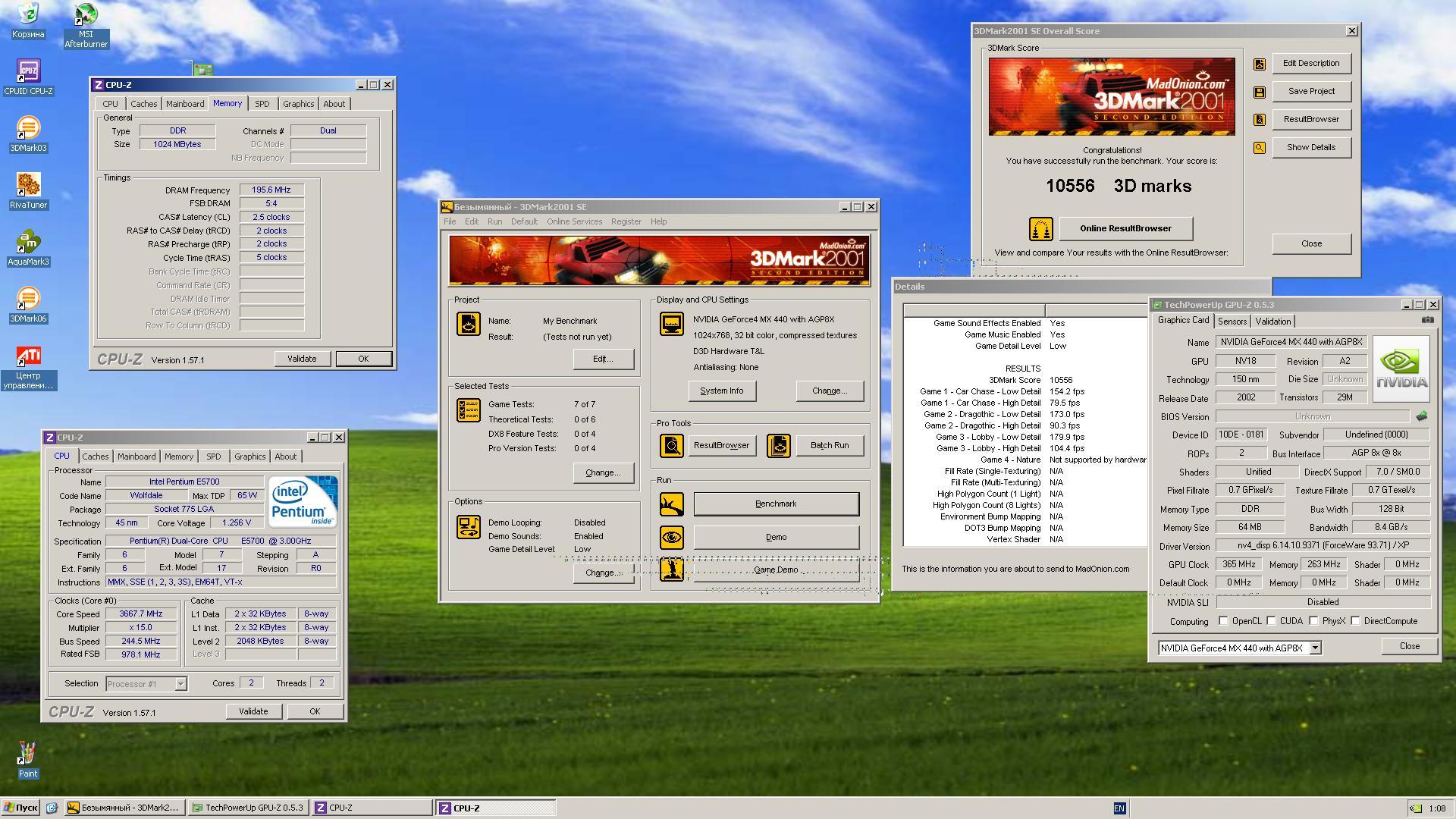Image resolution: width=1456 pixels, height=819 pixels.
Task: Click the GPU-Z BIOS save icon
Action: pos(1422,416)
